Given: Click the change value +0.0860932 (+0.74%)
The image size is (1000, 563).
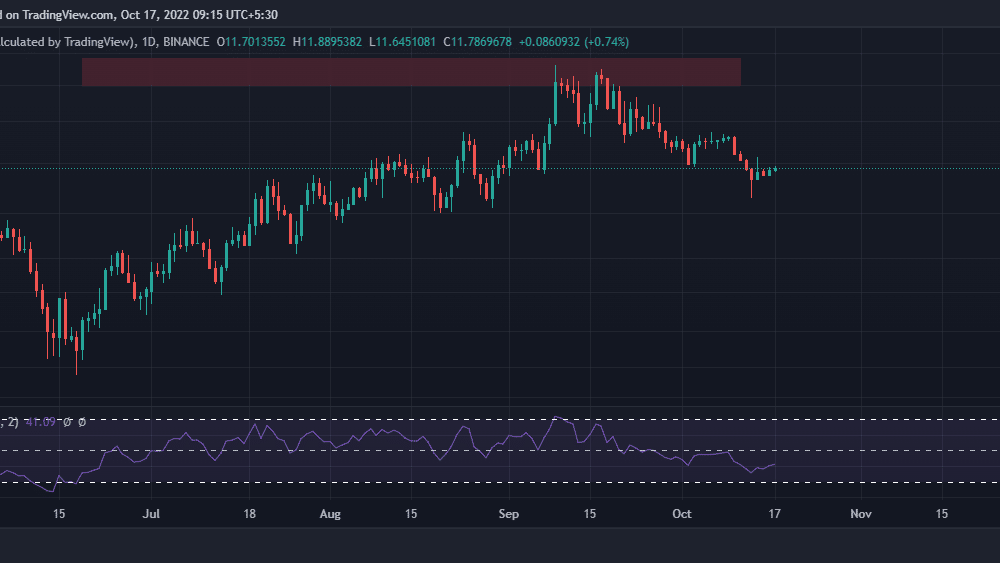Looking at the screenshot, I should pos(573,42).
